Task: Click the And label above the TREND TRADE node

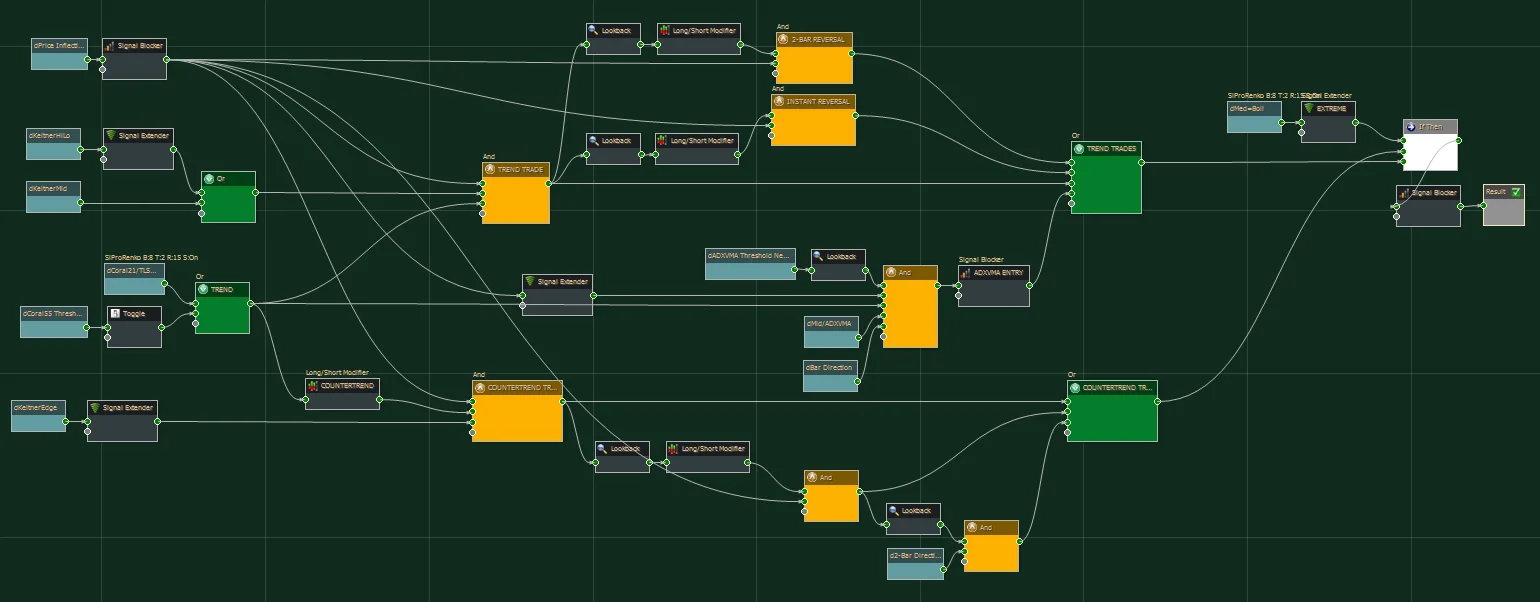Action: (488, 157)
